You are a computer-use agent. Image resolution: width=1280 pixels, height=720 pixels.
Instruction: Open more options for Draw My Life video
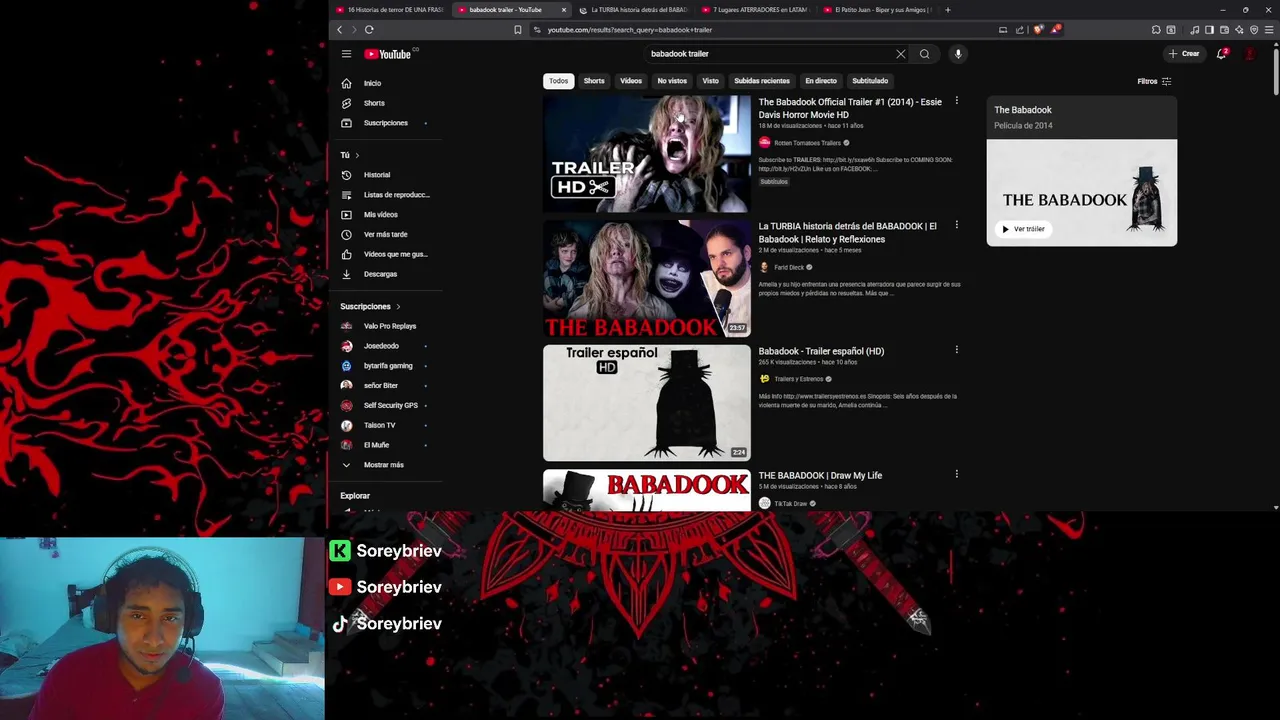coord(956,474)
